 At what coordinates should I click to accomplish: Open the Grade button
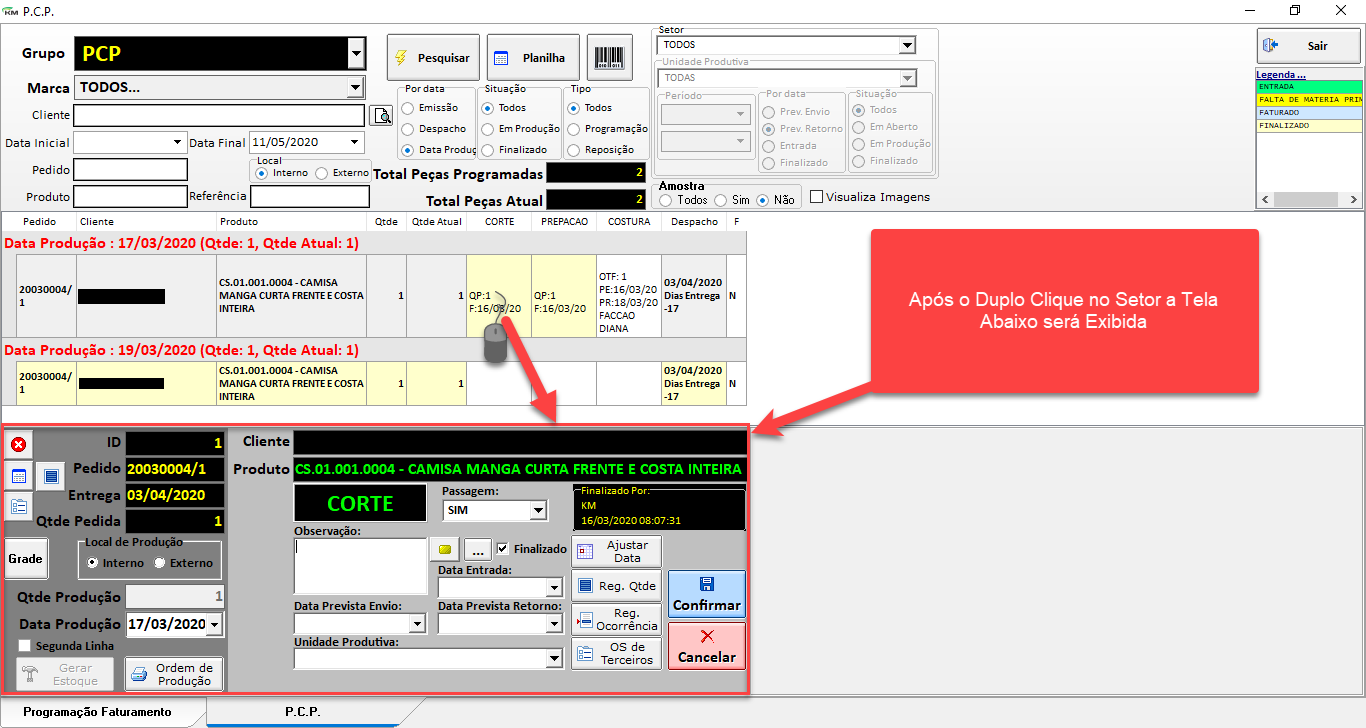click(26, 559)
